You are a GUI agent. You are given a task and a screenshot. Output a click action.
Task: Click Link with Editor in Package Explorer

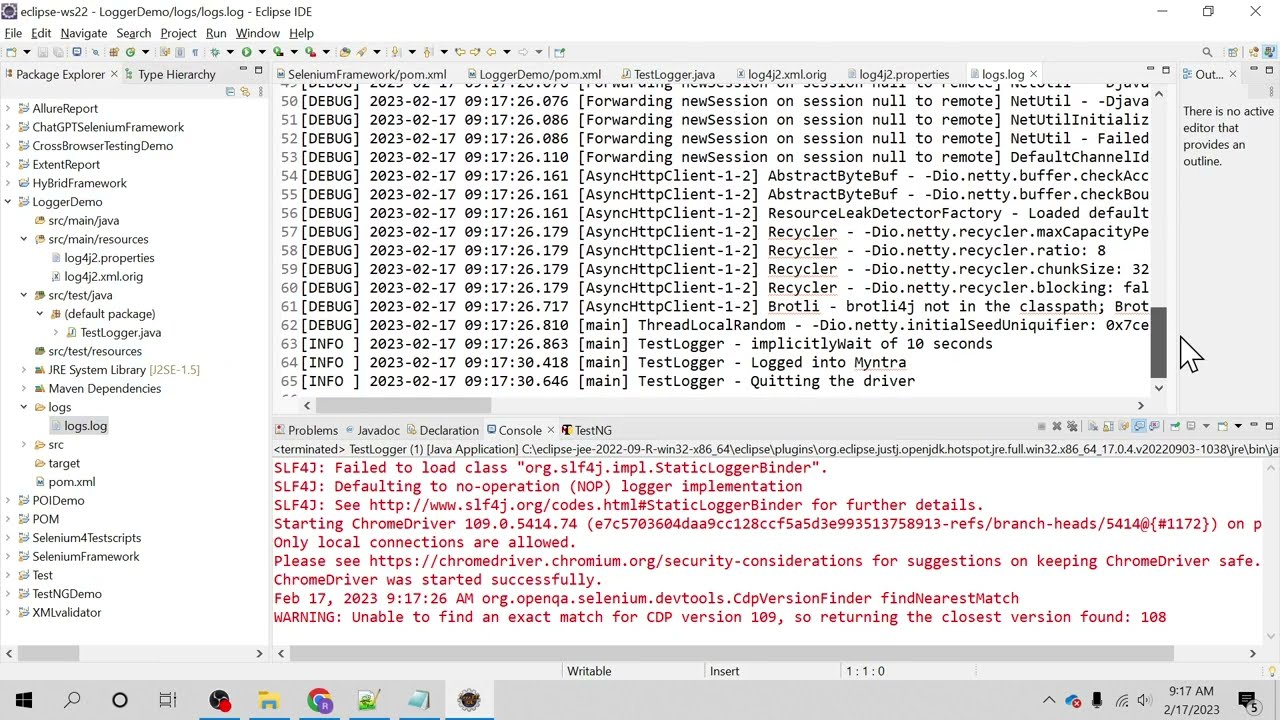click(x=243, y=91)
